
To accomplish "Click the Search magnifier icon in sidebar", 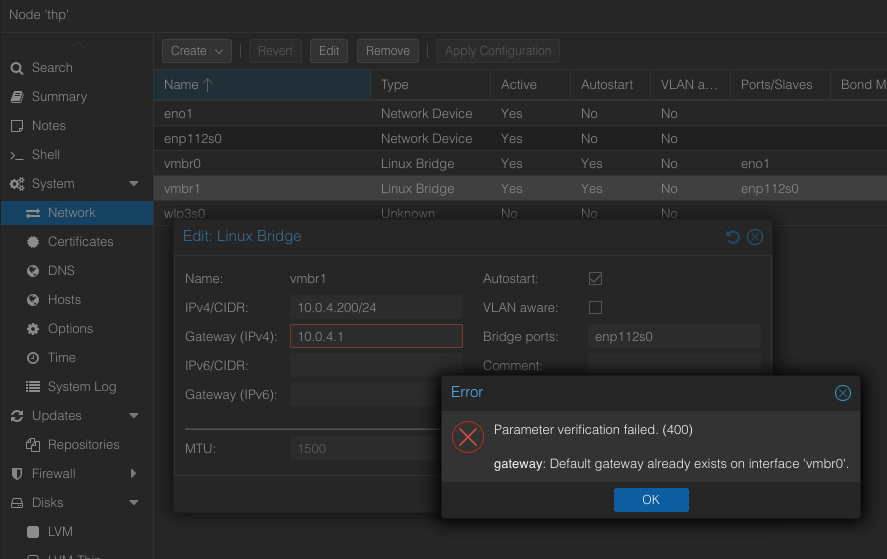I will click(x=16, y=68).
